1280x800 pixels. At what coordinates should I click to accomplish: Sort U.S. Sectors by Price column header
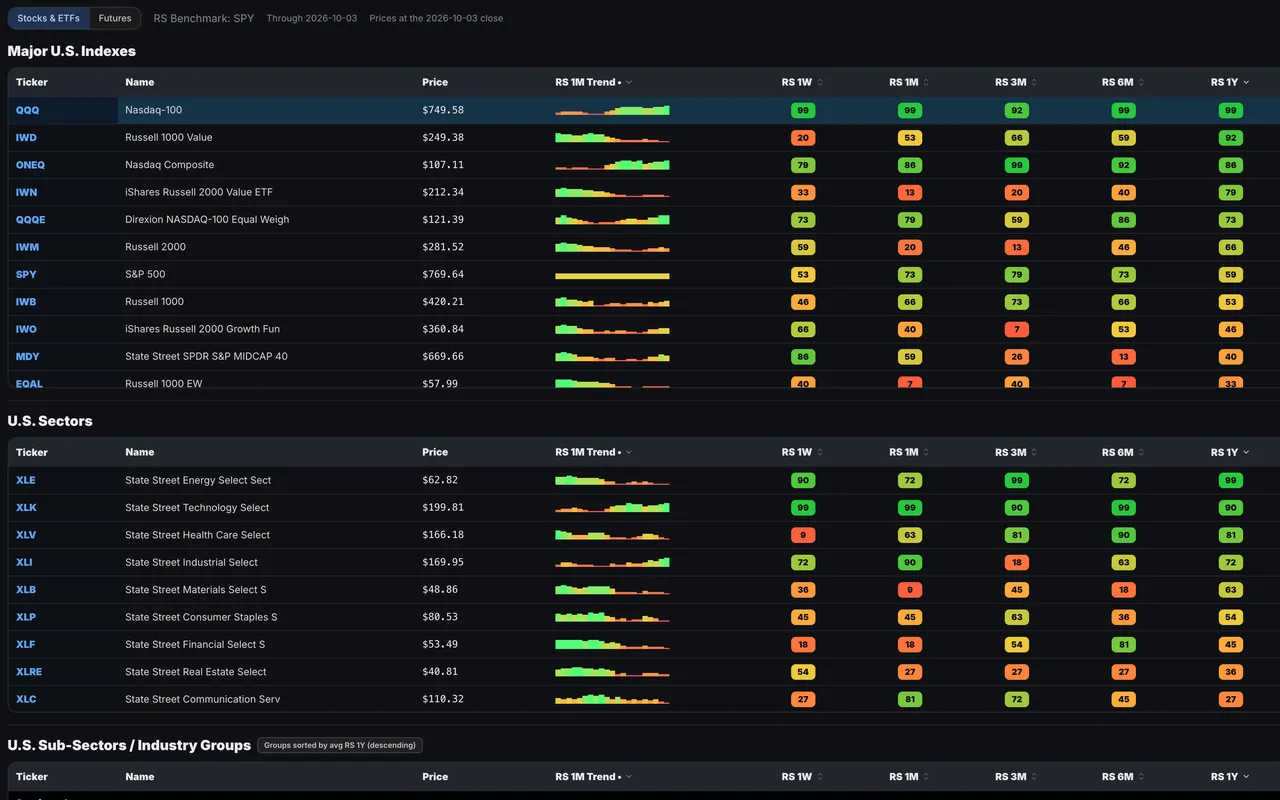[x=435, y=452]
